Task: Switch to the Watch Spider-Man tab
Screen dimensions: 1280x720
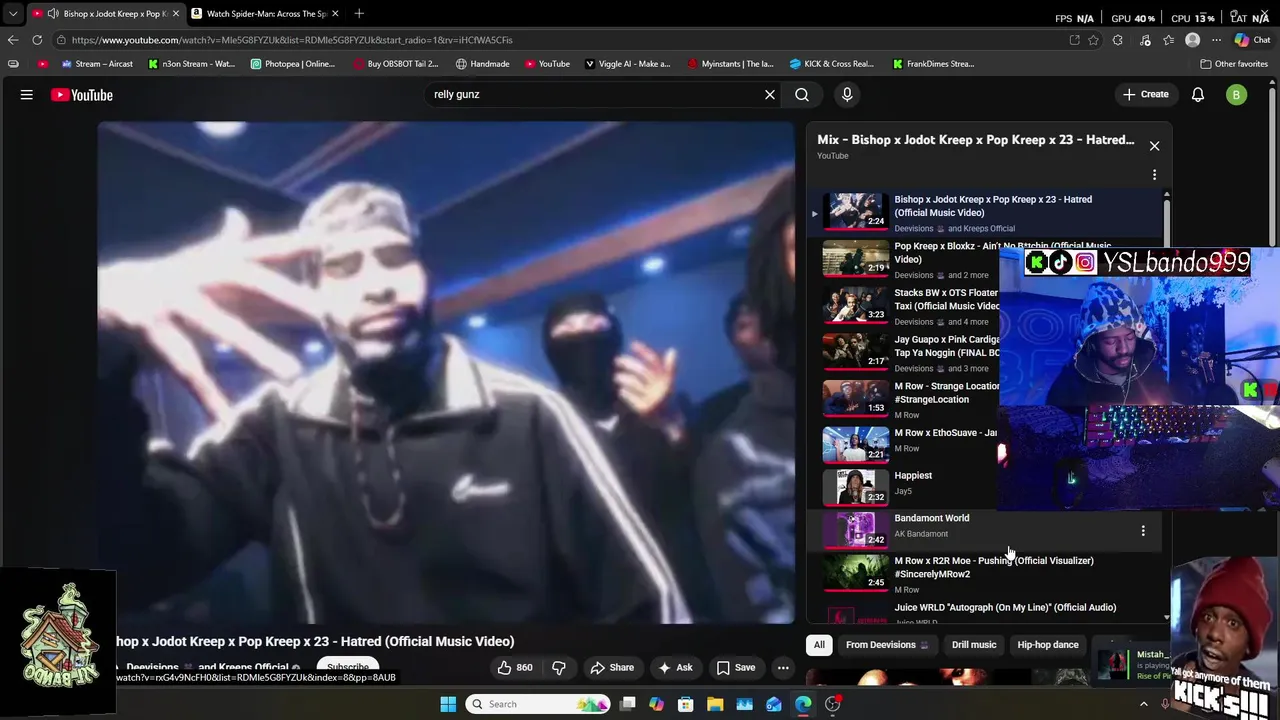Action: tap(266, 14)
